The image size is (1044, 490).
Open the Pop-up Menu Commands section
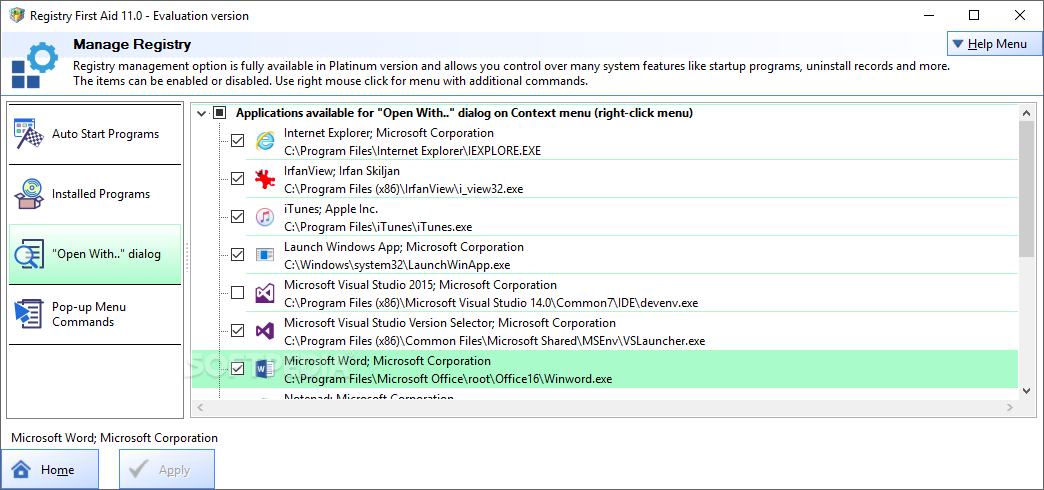click(x=95, y=314)
